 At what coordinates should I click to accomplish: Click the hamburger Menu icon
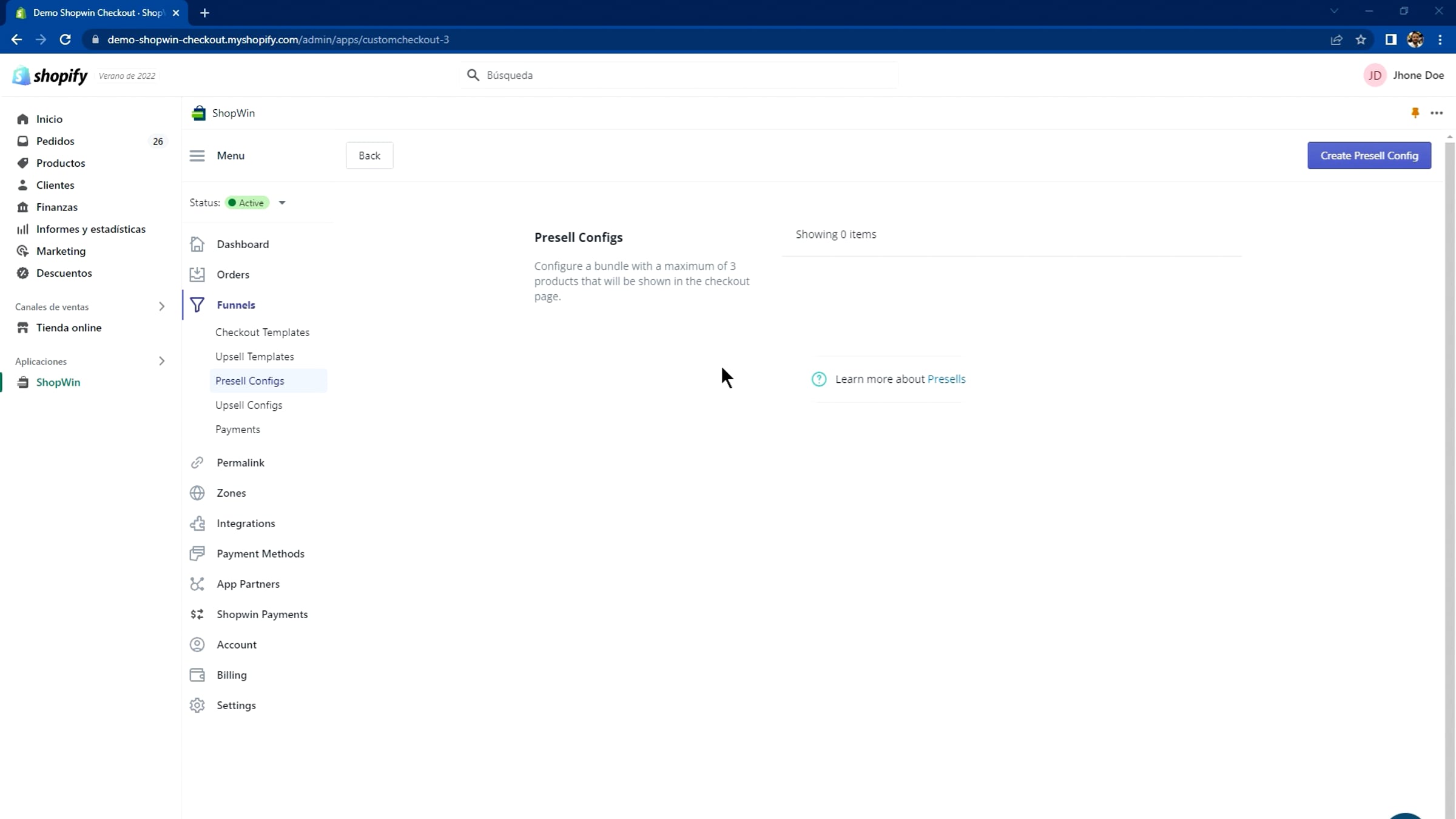pyautogui.click(x=197, y=156)
